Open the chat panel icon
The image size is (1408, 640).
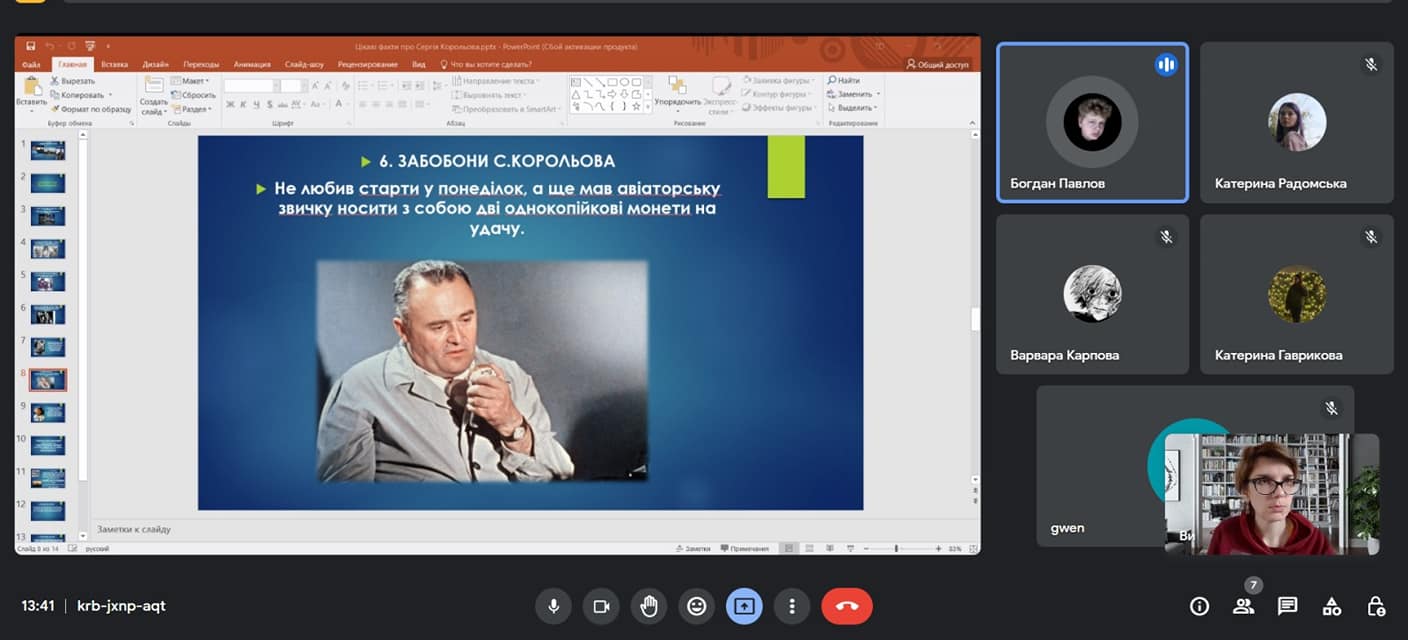point(1288,606)
